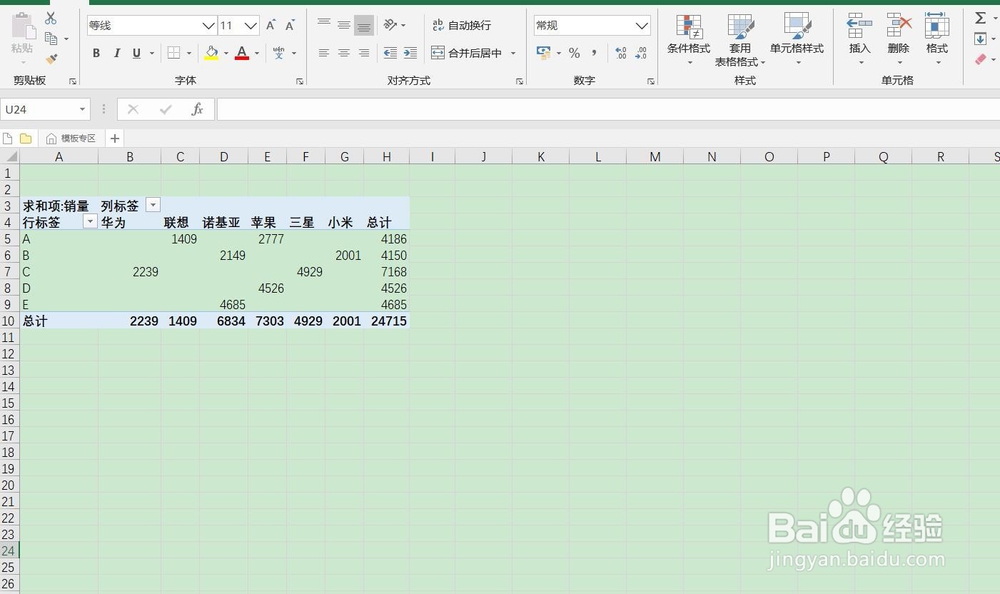Toggle Bold formatting
The image size is (1000, 594).
tap(96, 53)
